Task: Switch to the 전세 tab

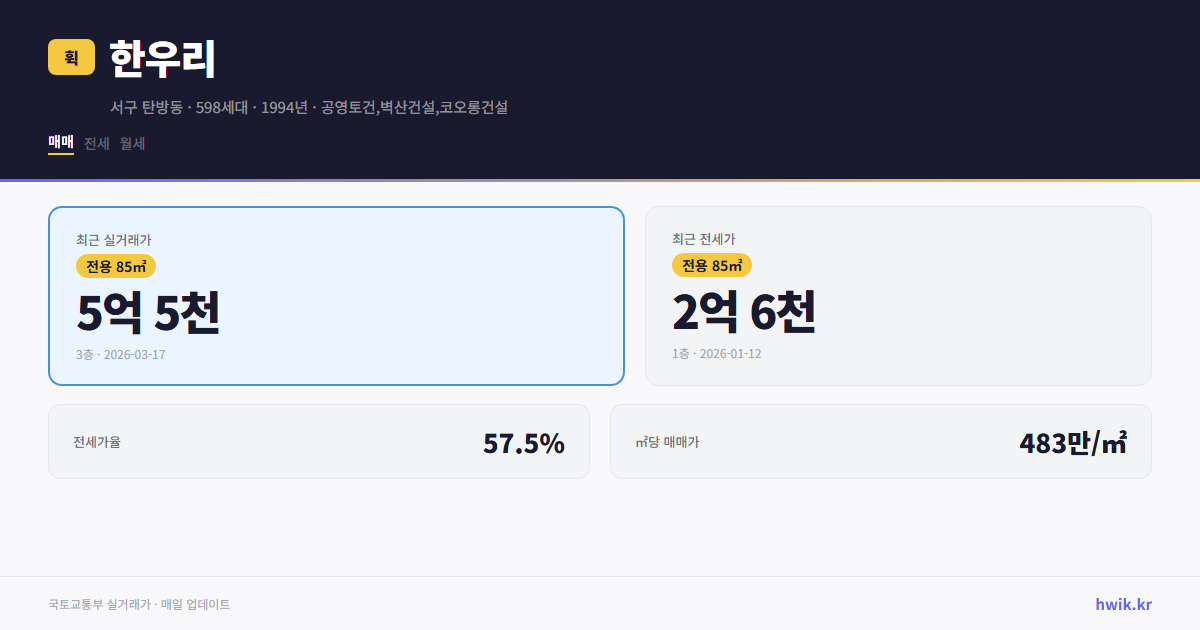Action: point(95,143)
